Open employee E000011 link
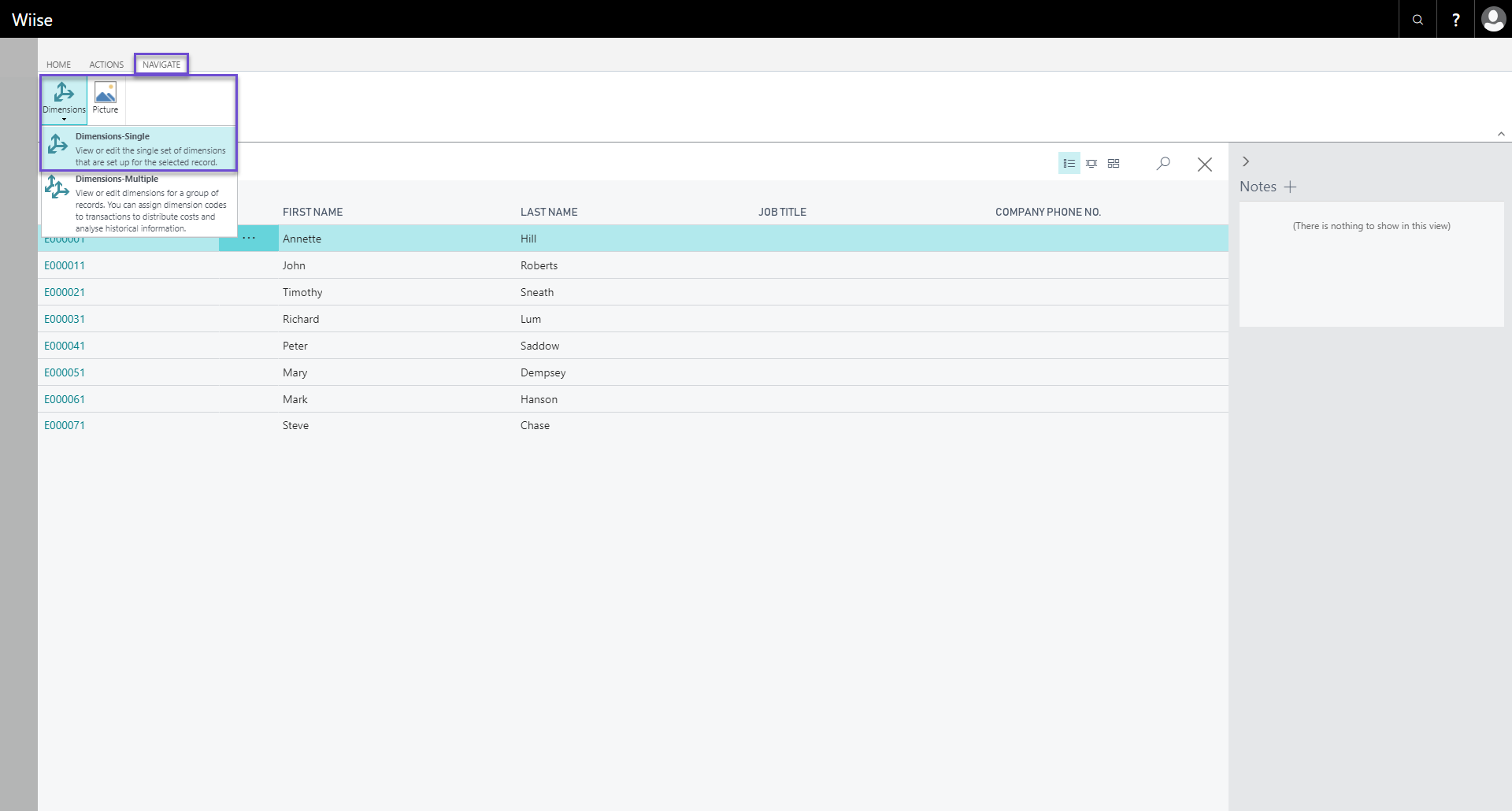The width and height of the screenshot is (1512, 811). (x=65, y=265)
